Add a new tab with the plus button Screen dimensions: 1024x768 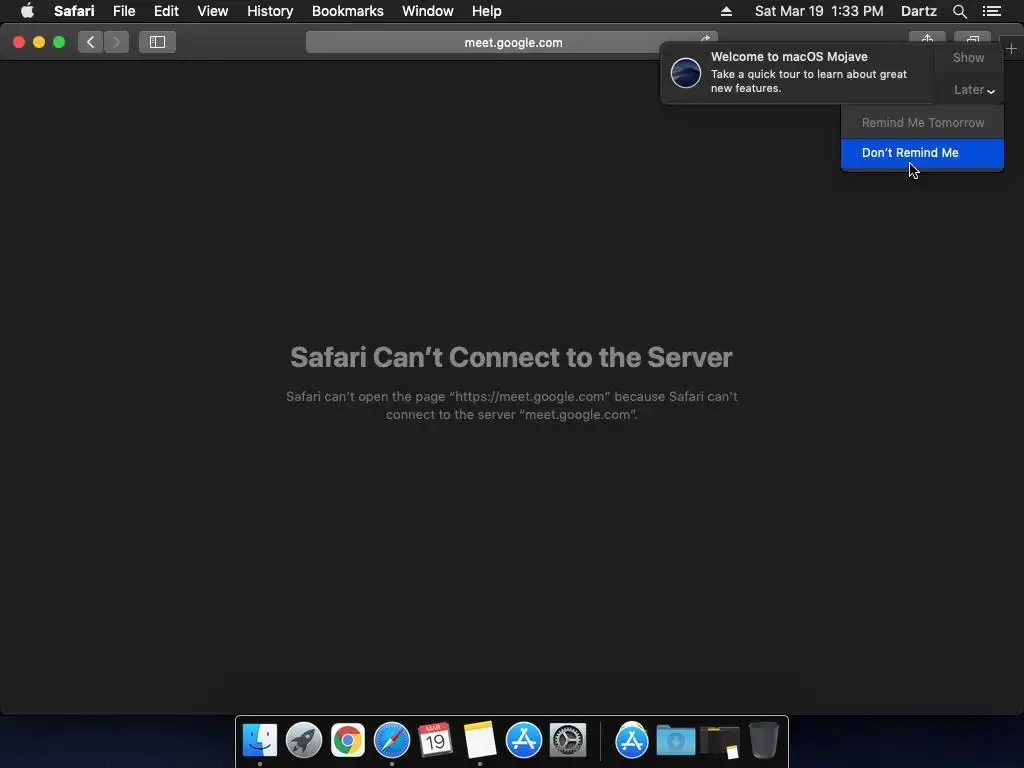click(1011, 48)
